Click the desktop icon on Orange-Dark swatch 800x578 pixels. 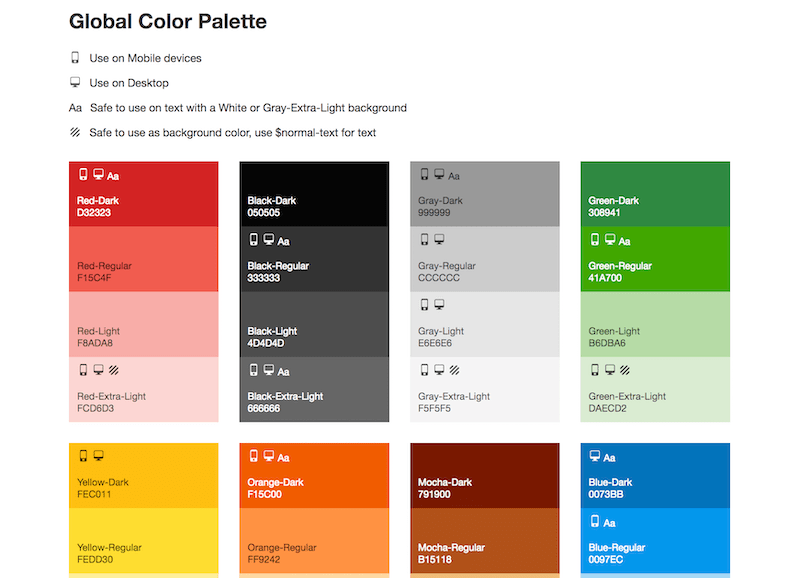click(x=268, y=457)
